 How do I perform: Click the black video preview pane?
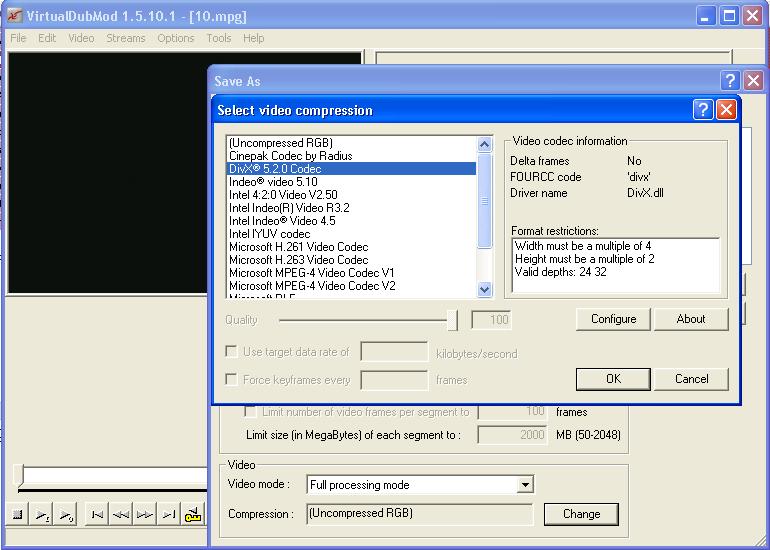pyautogui.click(x=108, y=172)
